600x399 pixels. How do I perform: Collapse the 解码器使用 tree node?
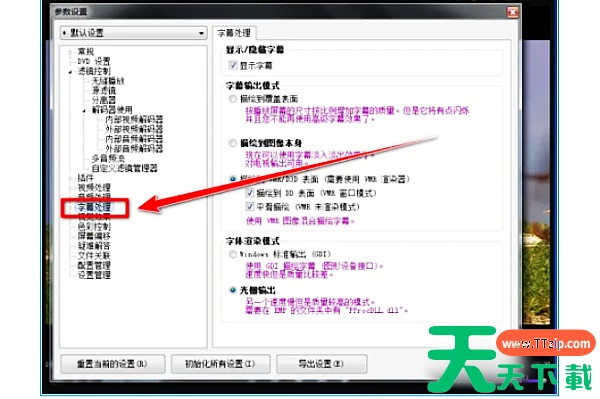pyautogui.click(x=84, y=111)
